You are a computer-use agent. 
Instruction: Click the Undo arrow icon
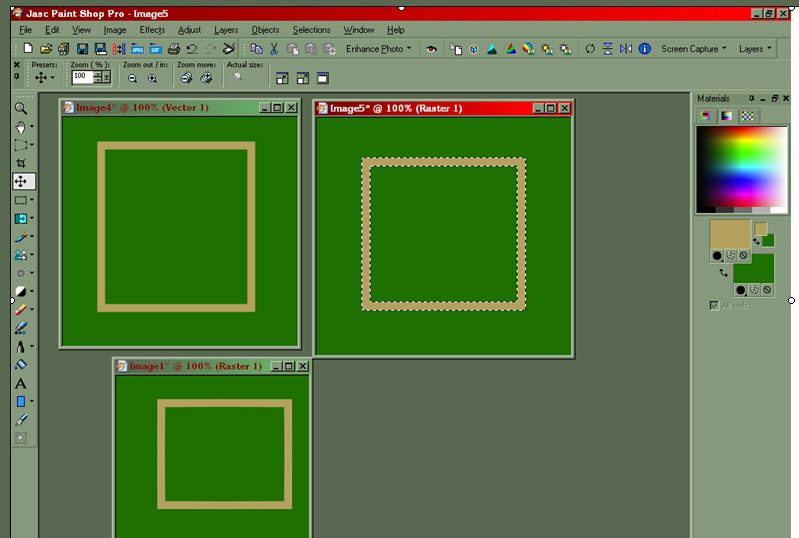191,48
